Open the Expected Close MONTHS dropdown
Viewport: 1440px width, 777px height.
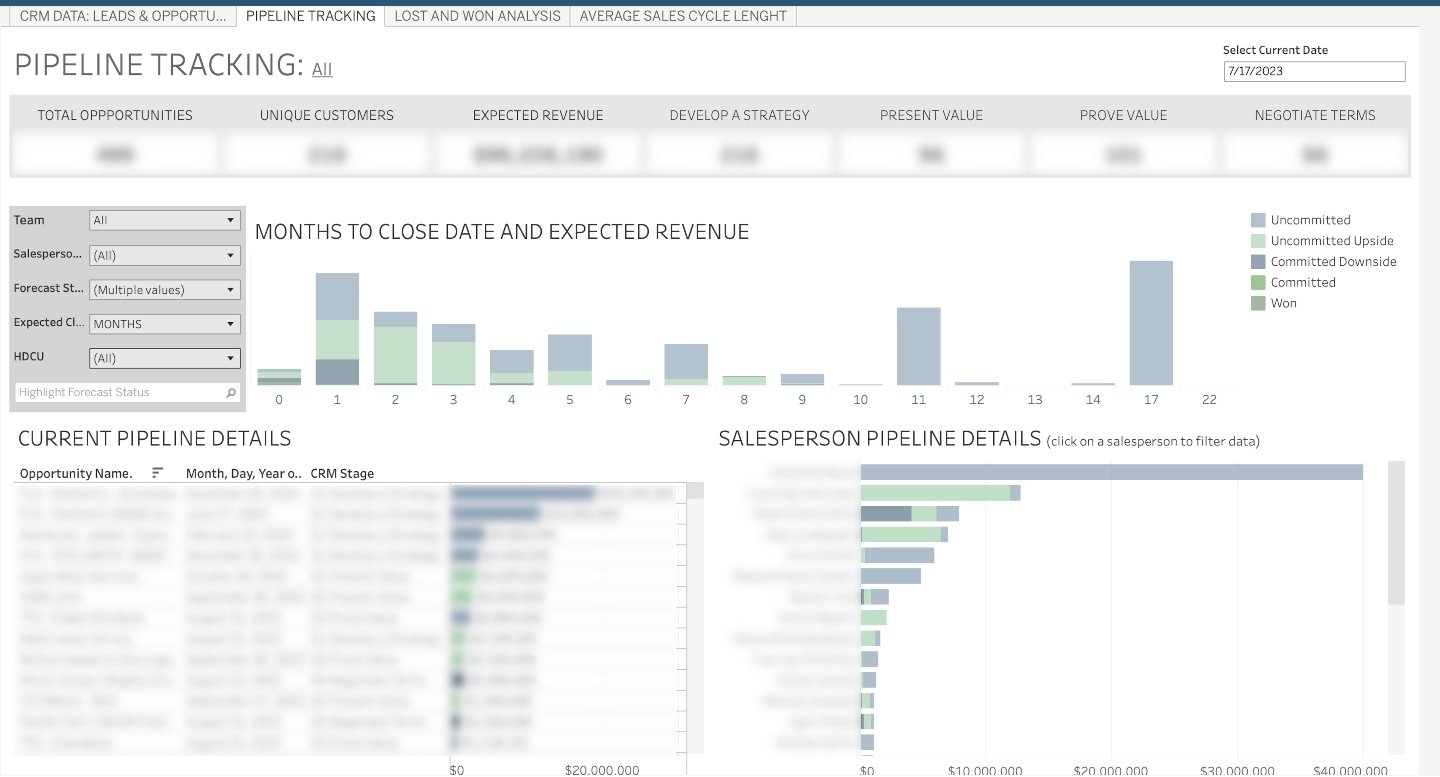(165, 324)
